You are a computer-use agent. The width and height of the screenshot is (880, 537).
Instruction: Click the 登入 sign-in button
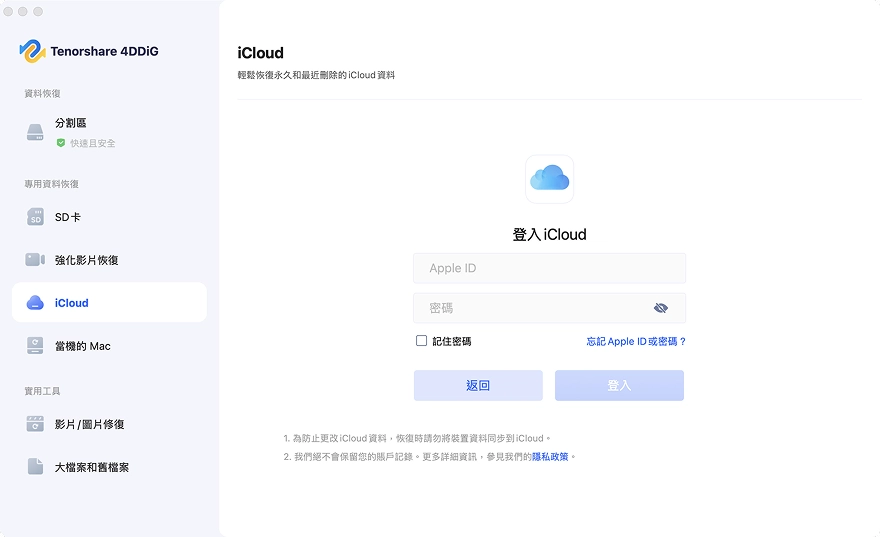(x=619, y=385)
